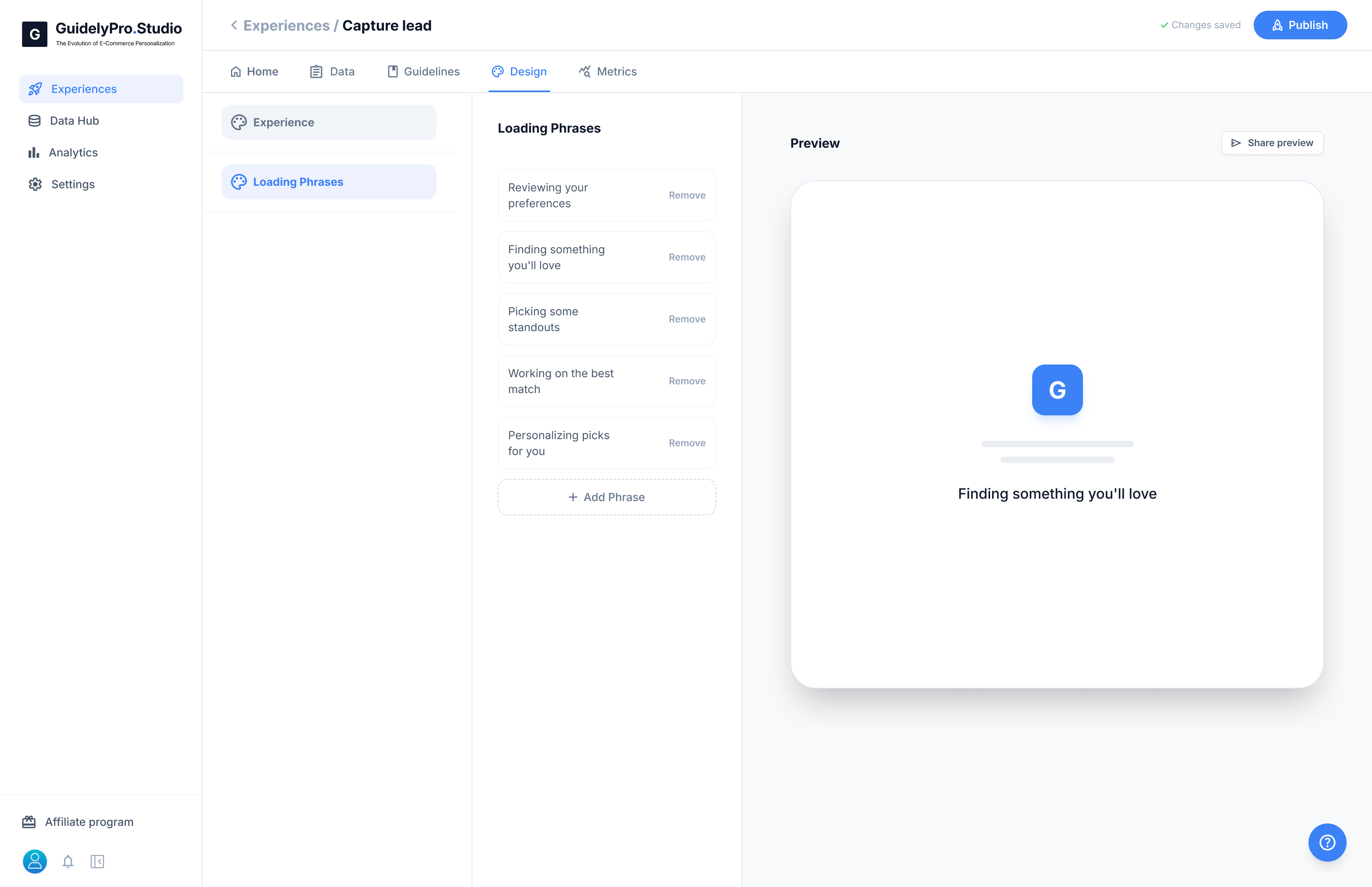Image resolution: width=1372 pixels, height=887 pixels.
Task: Click the user avatar at bottom left
Action: (35, 862)
